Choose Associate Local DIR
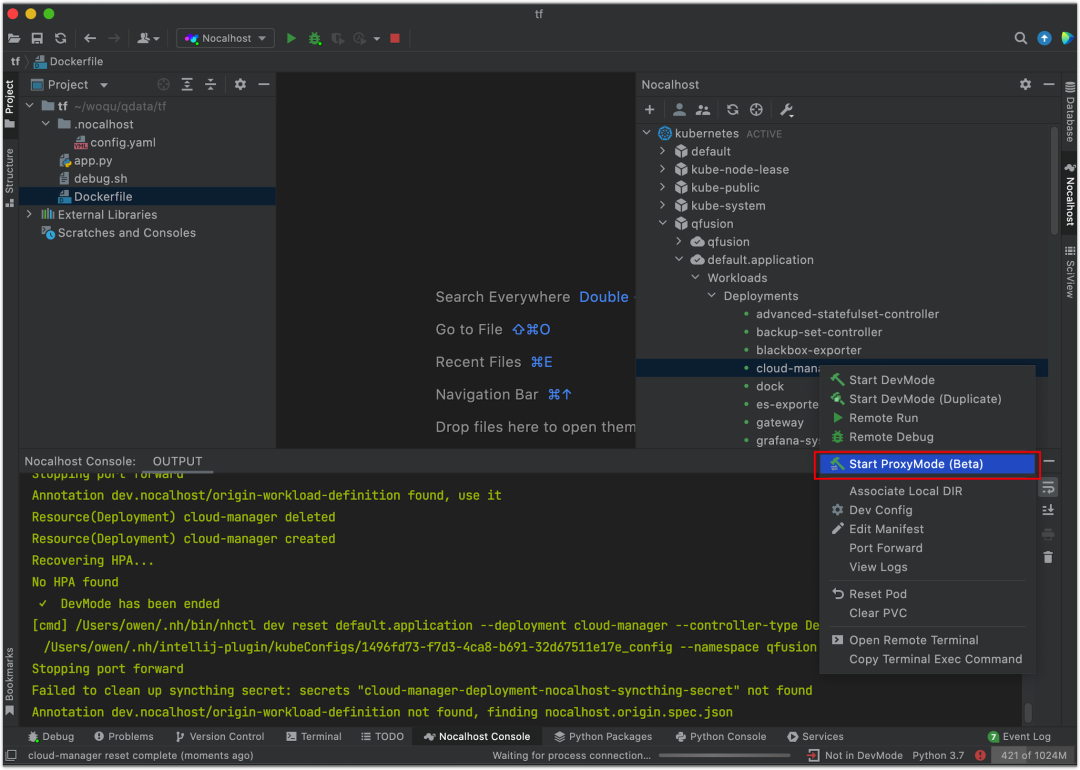 (927, 491)
